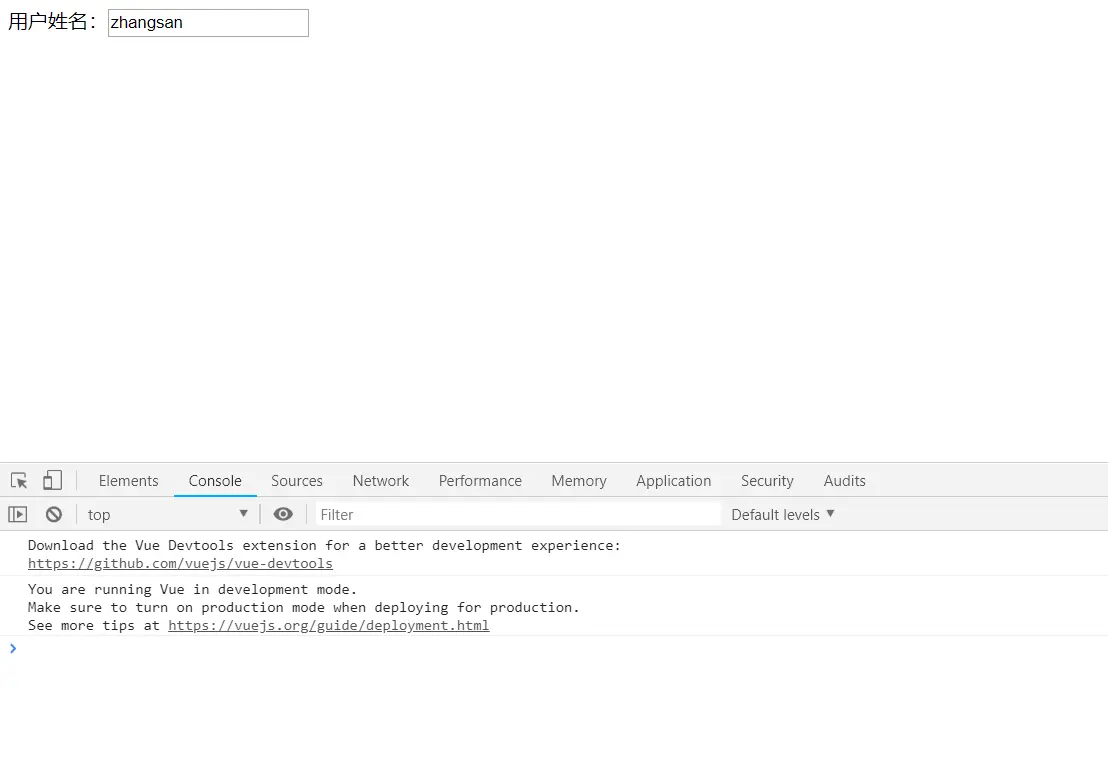Open the Performance tab
1108x773 pixels.
[x=481, y=480]
